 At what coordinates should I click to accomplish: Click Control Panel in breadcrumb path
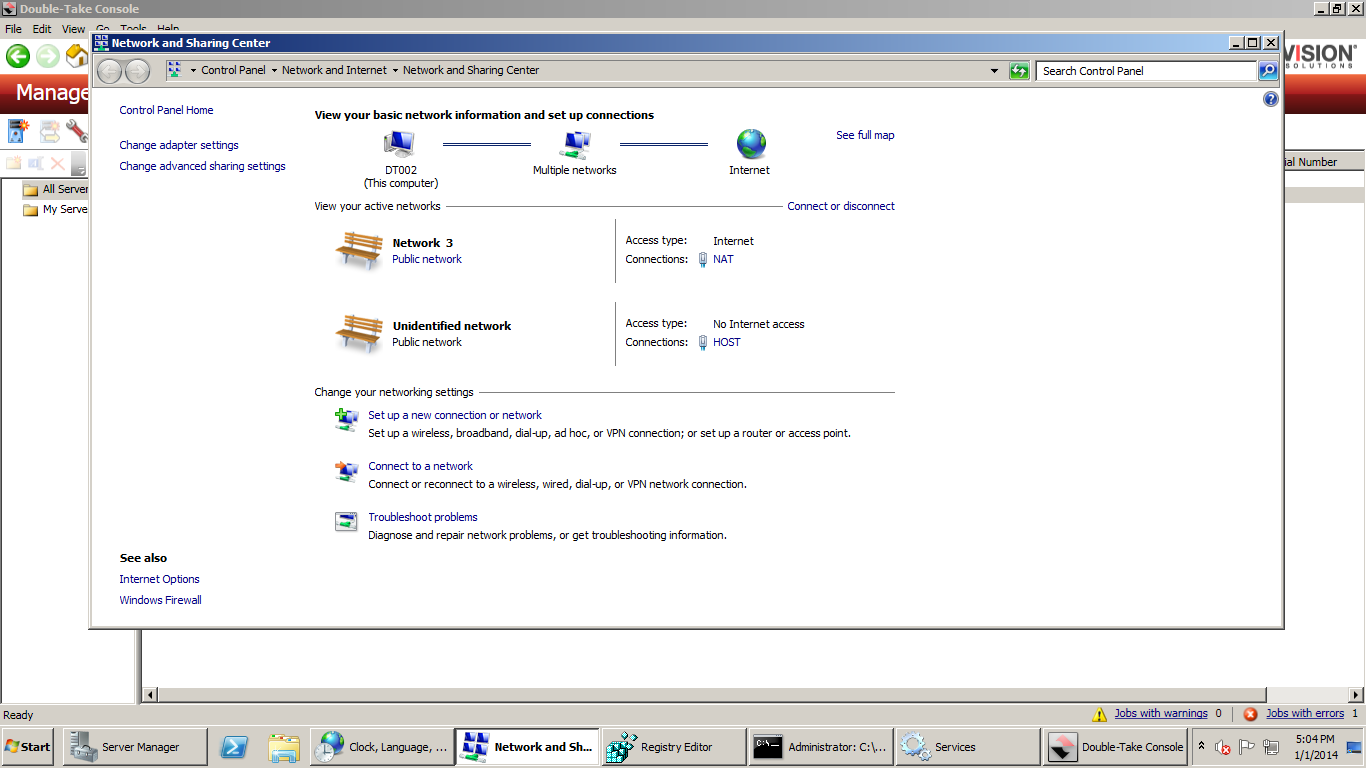(x=233, y=71)
